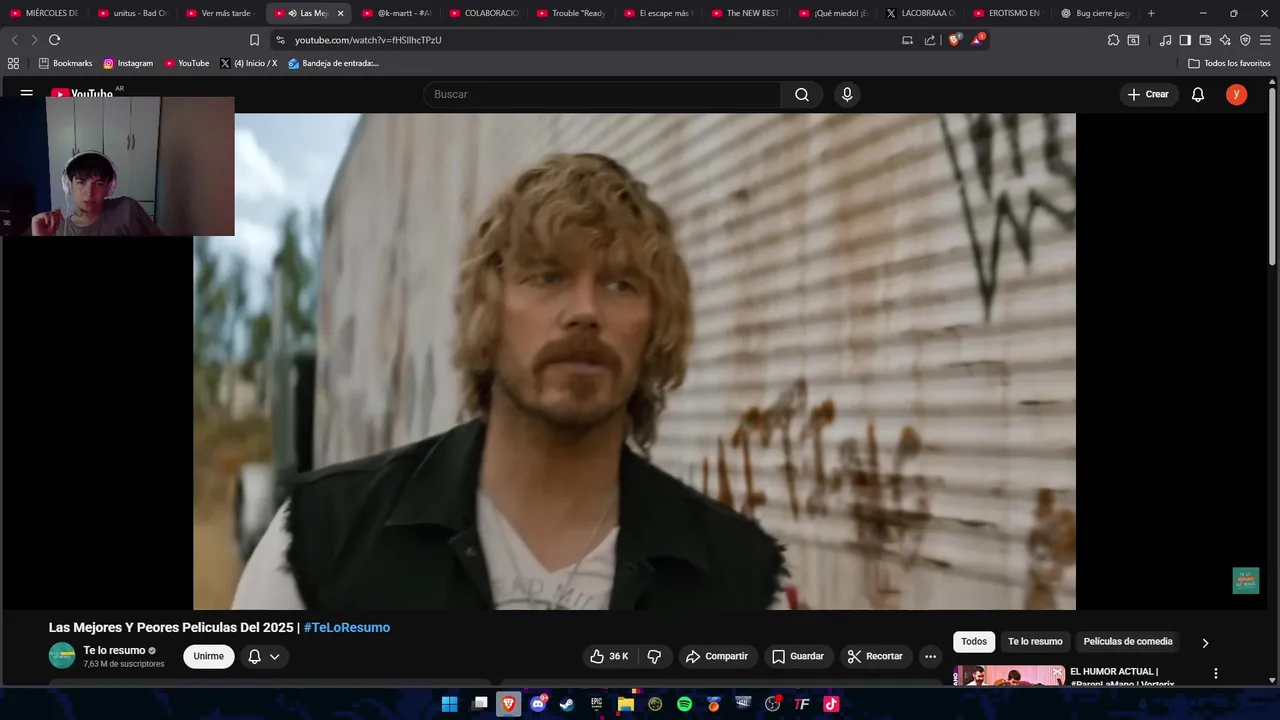Image resolution: width=1280 pixels, height=720 pixels.
Task: Click the Compartir button
Action: (716, 656)
